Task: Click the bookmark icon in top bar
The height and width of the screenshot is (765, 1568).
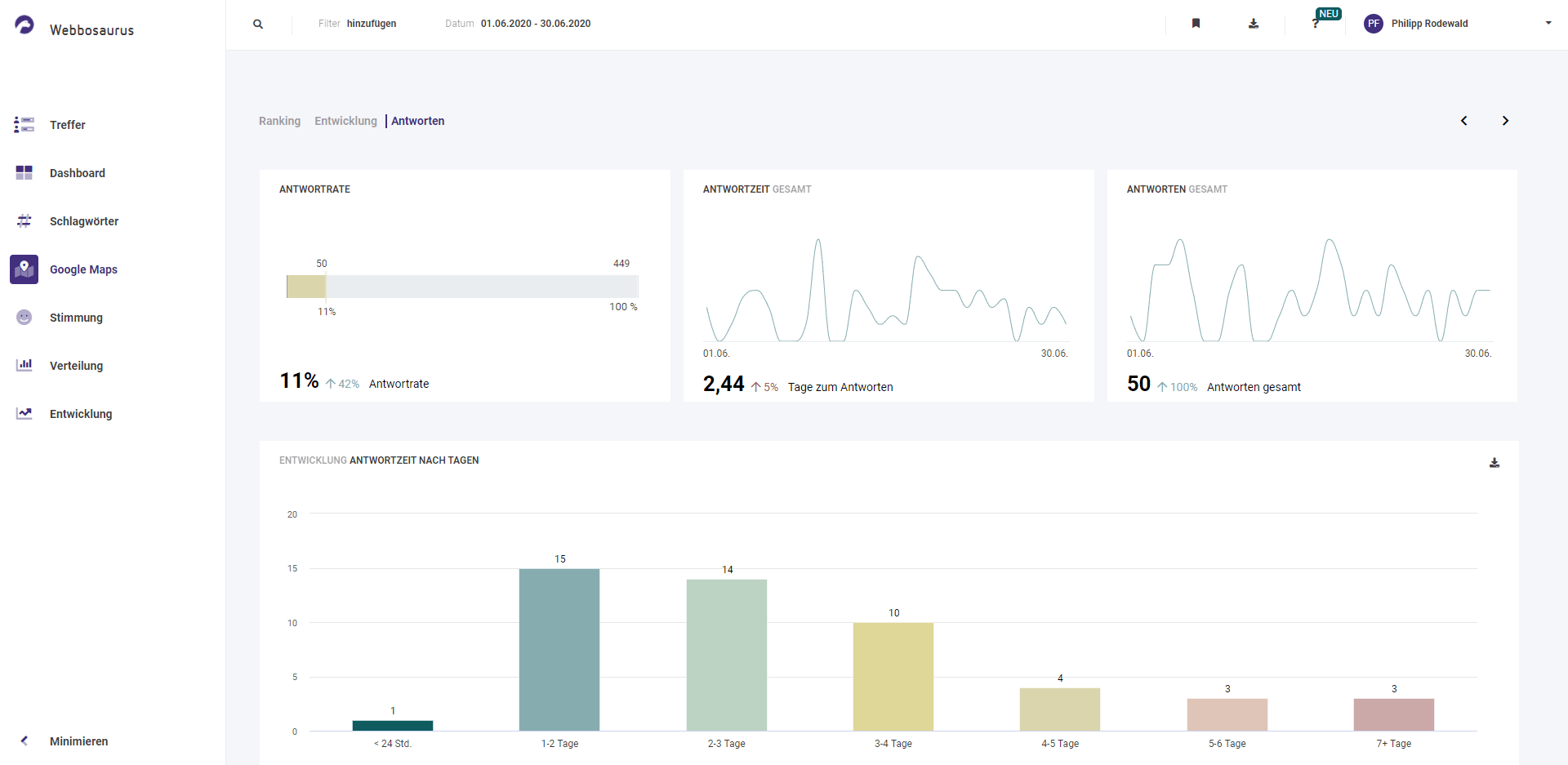Action: [1196, 24]
